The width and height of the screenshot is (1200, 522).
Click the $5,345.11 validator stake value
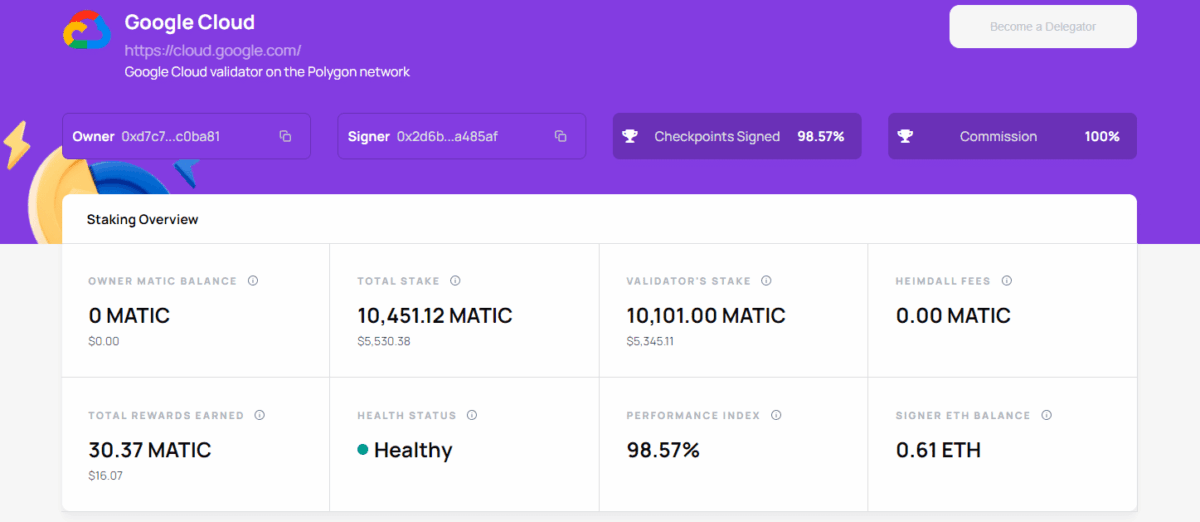652,341
